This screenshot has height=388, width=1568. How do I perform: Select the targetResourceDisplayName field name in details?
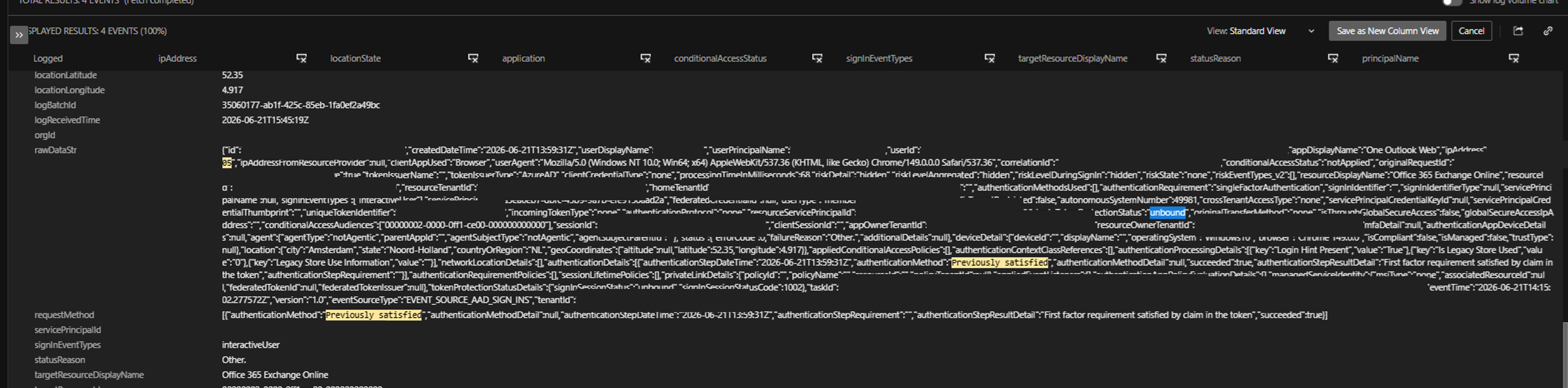pos(90,375)
